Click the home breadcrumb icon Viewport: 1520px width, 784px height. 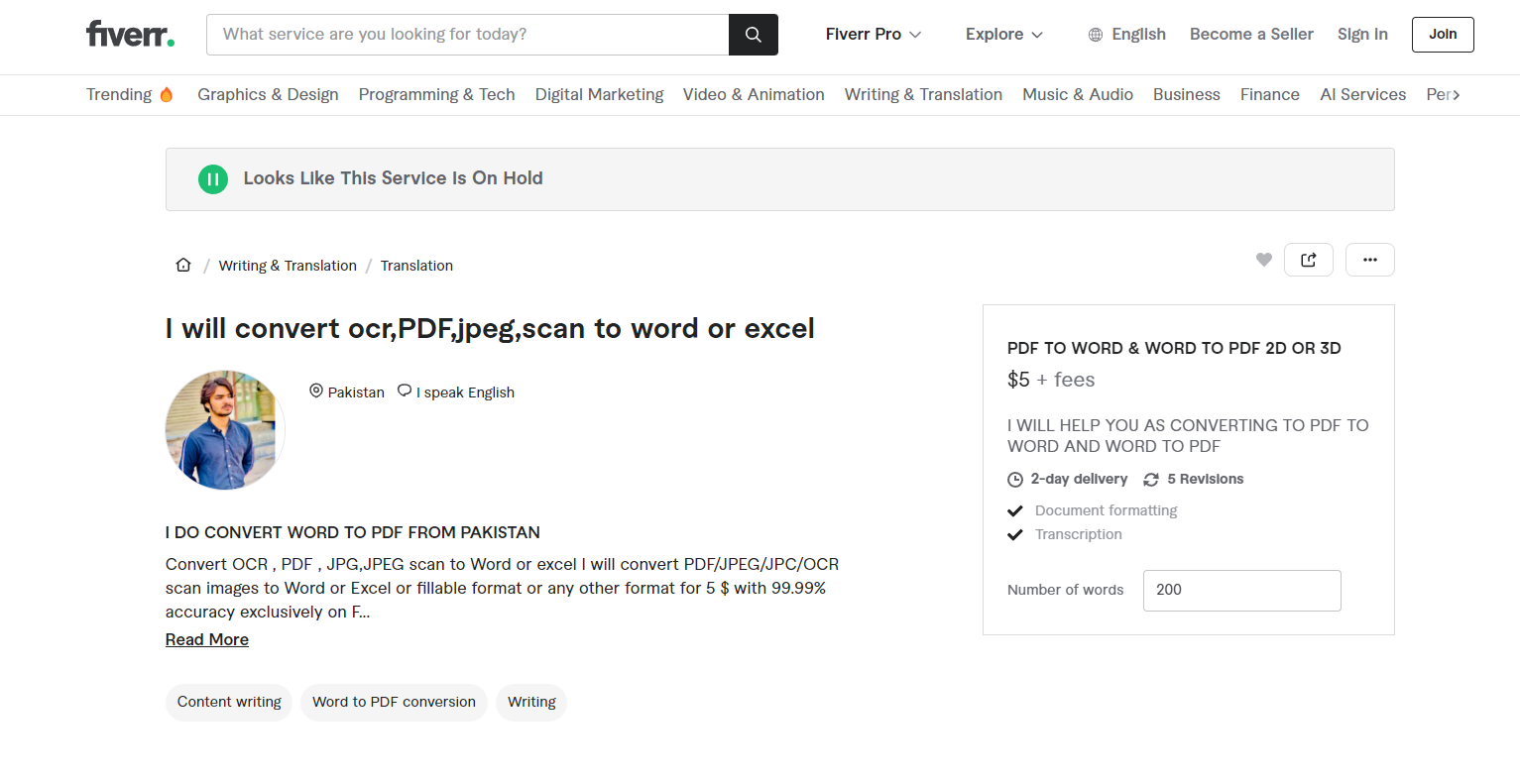183,266
